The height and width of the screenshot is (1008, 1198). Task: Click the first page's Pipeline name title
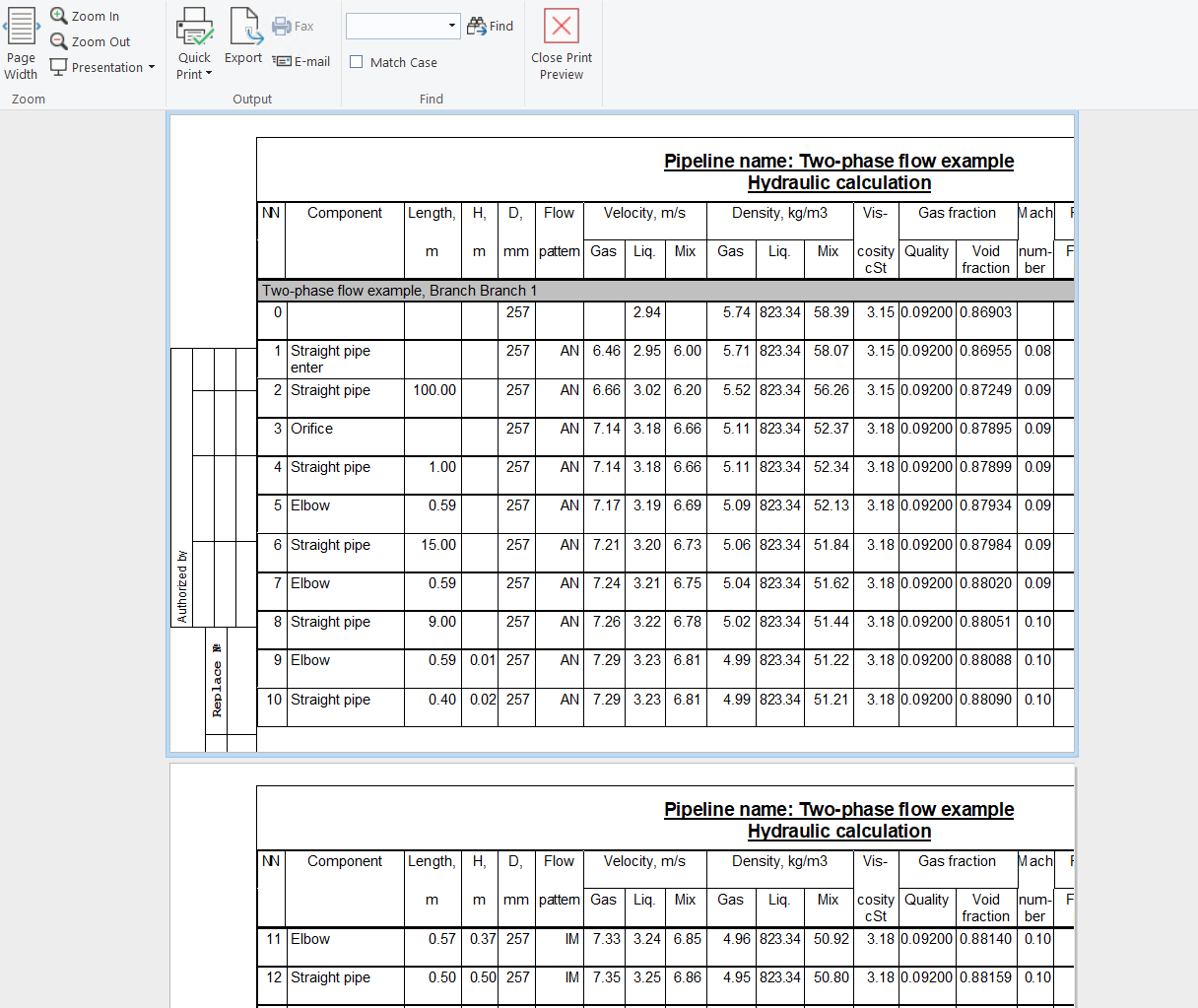(x=838, y=161)
